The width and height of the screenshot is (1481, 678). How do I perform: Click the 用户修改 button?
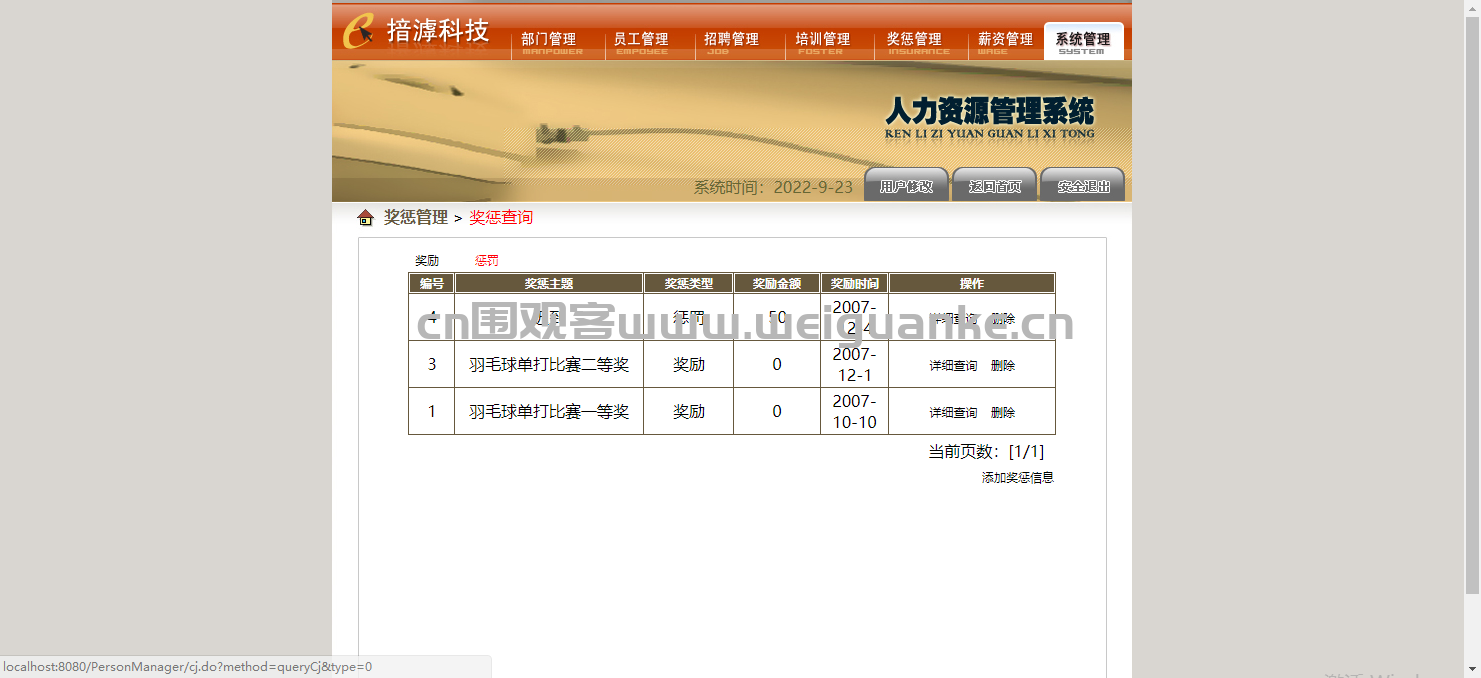click(x=906, y=185)
